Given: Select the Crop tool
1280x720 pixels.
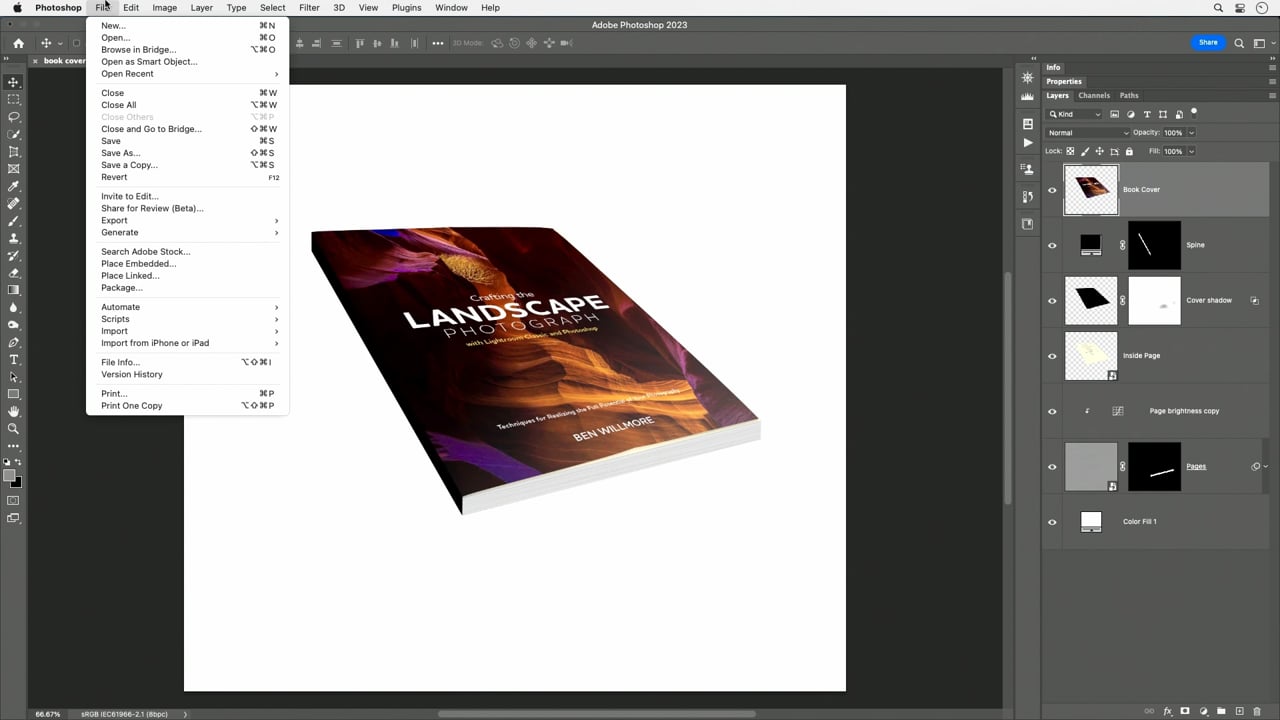Looking at the screenshot, I should (13, 152).
